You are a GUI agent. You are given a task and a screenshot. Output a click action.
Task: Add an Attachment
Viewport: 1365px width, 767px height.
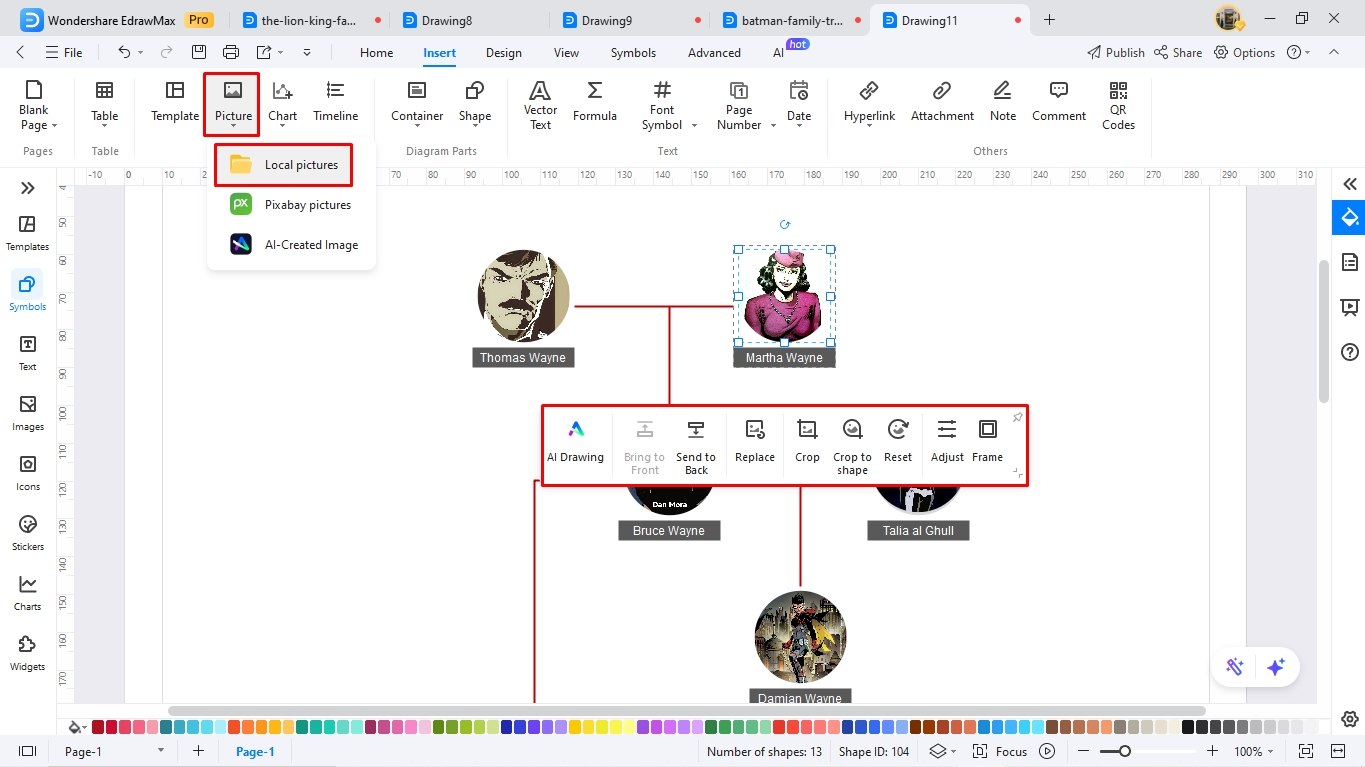[x=942, y=102]
